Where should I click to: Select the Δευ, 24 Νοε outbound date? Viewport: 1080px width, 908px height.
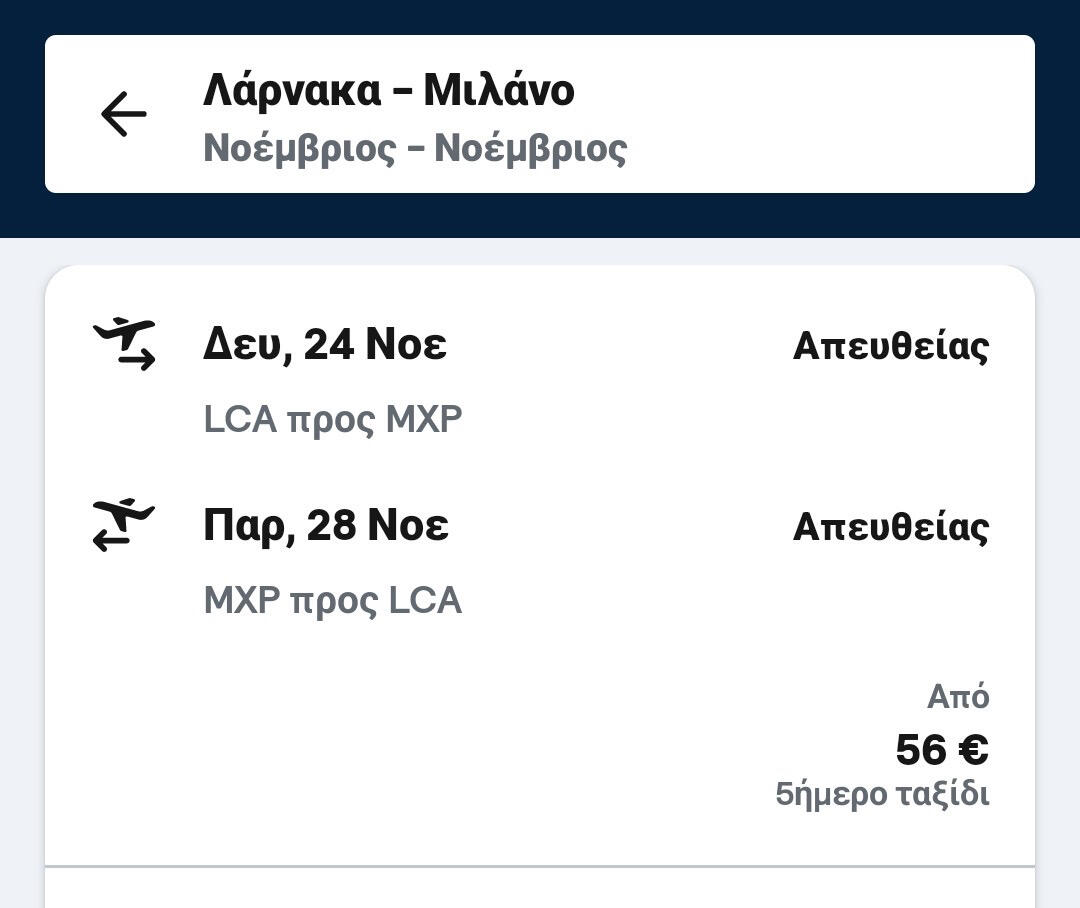click(325, 345)
